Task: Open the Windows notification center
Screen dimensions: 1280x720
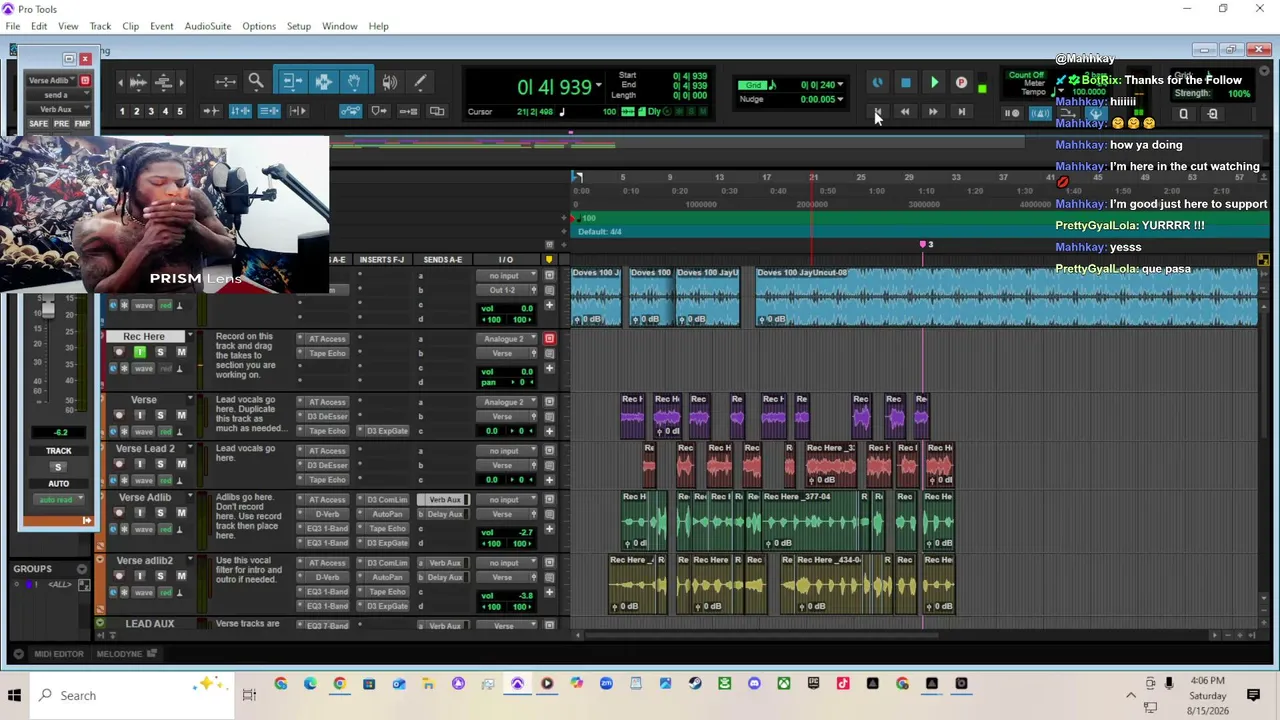Action: (1253, 695)
